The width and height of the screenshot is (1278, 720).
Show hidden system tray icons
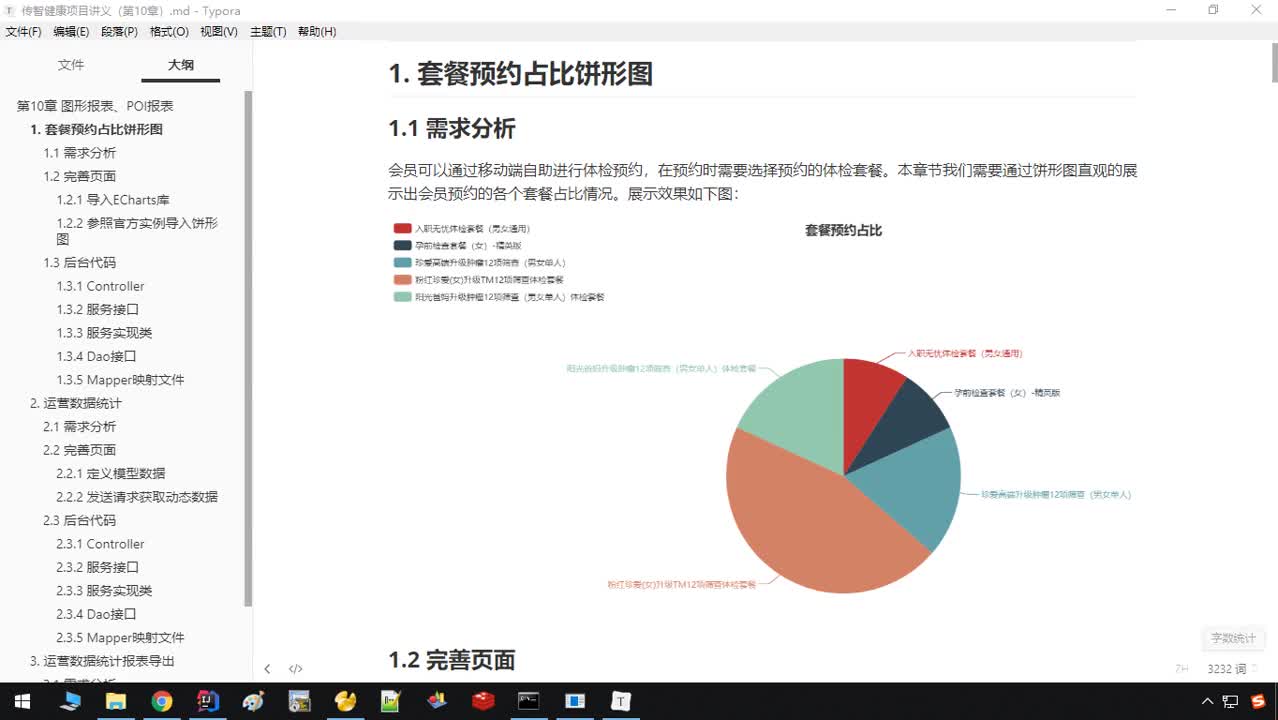[x=1208, y=701]
